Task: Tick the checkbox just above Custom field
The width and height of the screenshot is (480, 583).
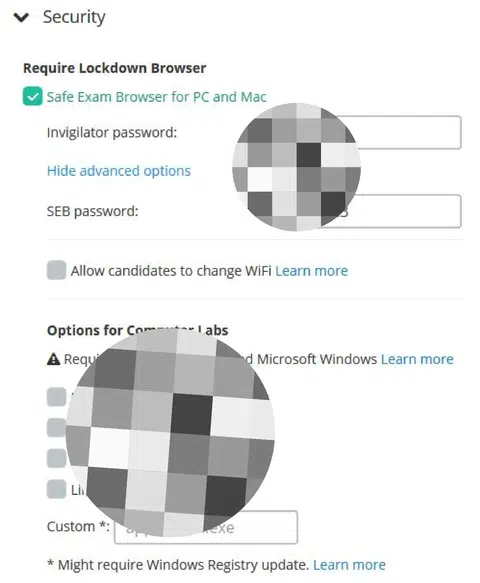Action: pyautogui.click(x=57, y=489)
